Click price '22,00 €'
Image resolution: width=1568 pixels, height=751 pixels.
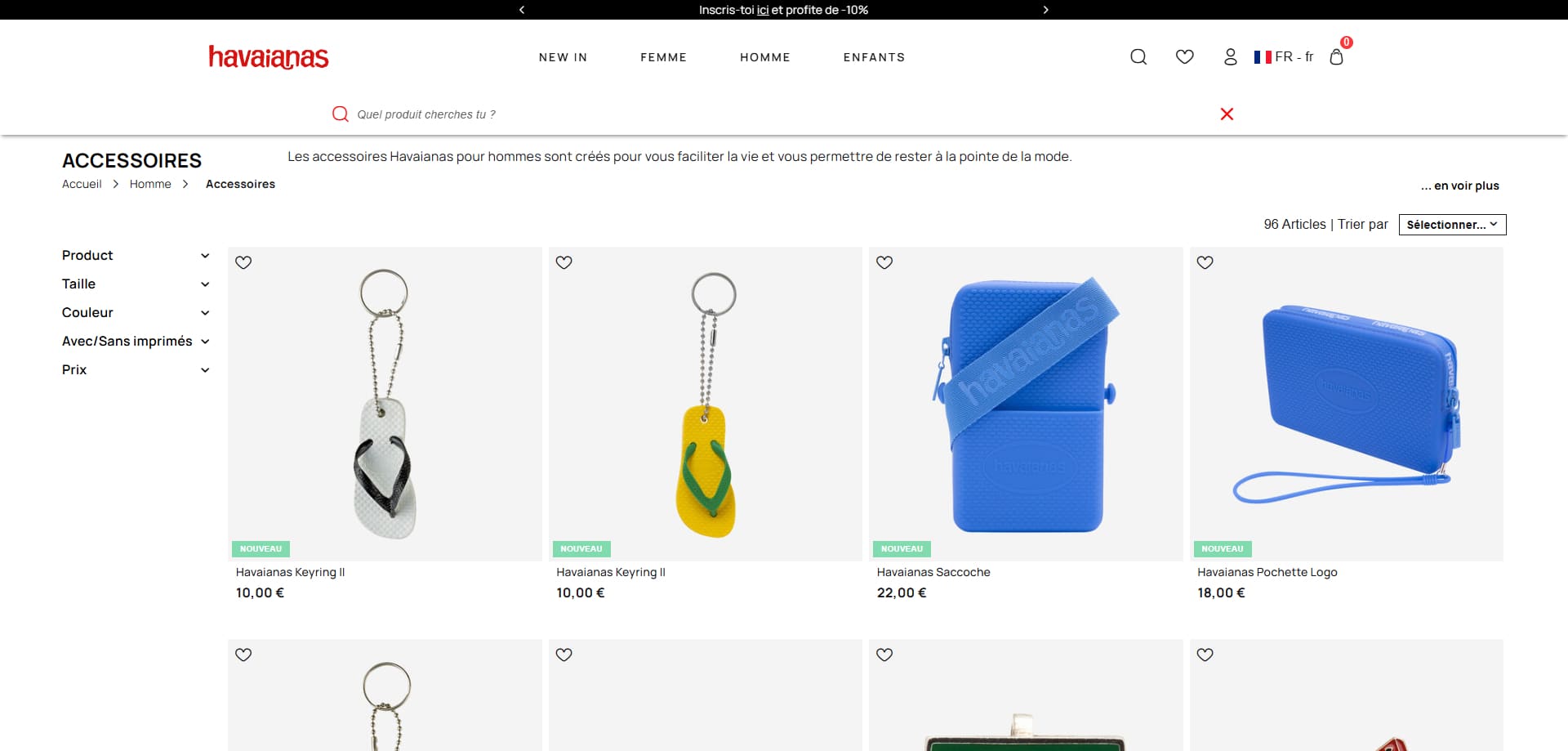[902, 592]
